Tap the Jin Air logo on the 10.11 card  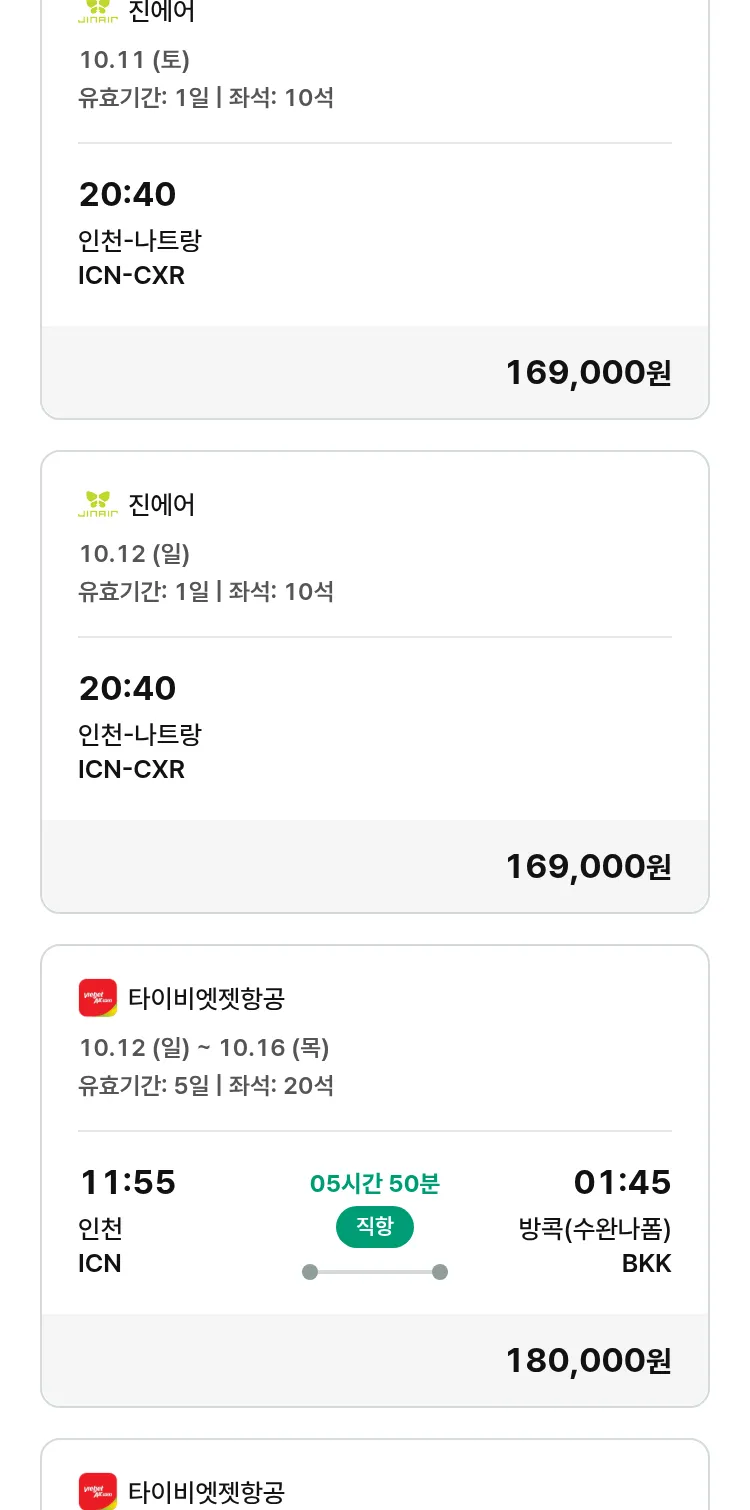[x=98, y=12]
